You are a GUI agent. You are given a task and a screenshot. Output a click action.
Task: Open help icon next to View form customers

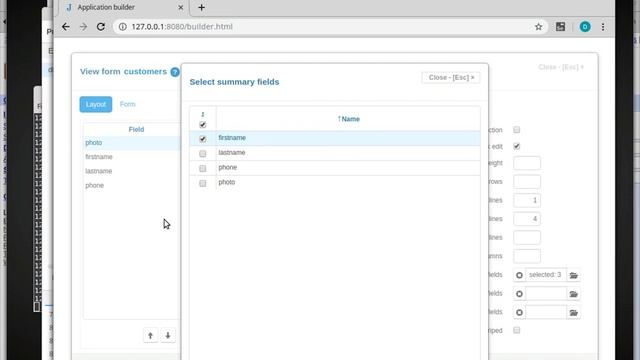pyautogui.click(x=175, y=72)
